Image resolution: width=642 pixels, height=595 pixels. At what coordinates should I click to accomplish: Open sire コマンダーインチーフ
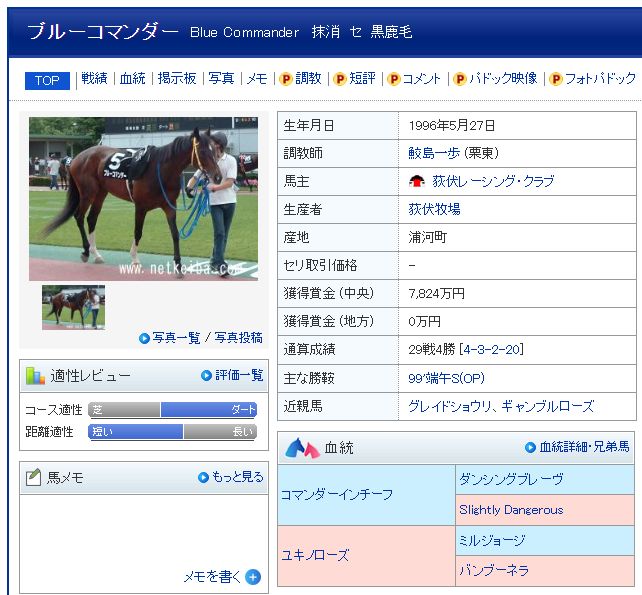(x=337, y=495)
